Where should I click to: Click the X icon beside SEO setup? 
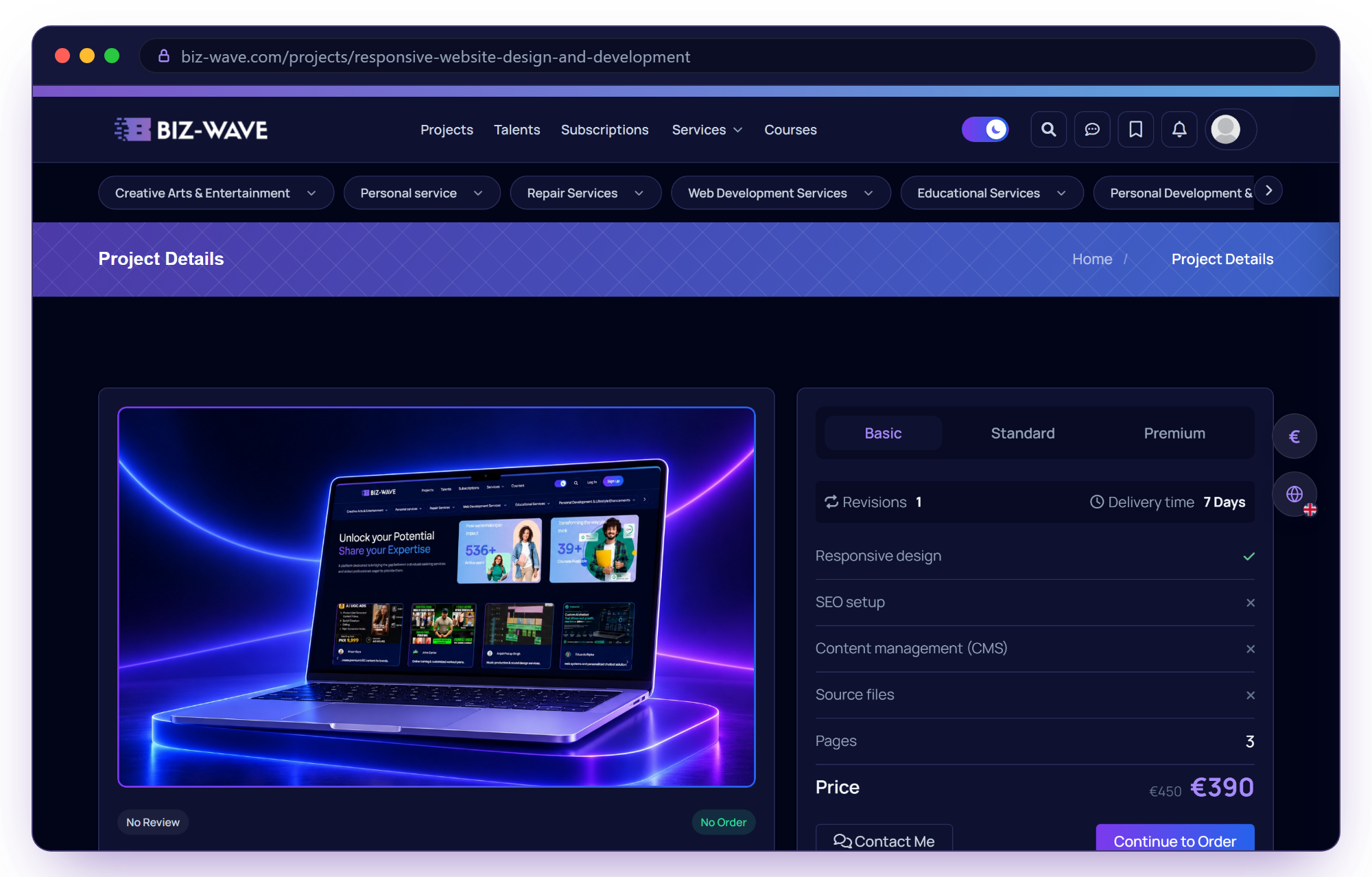click(1251, 603)
